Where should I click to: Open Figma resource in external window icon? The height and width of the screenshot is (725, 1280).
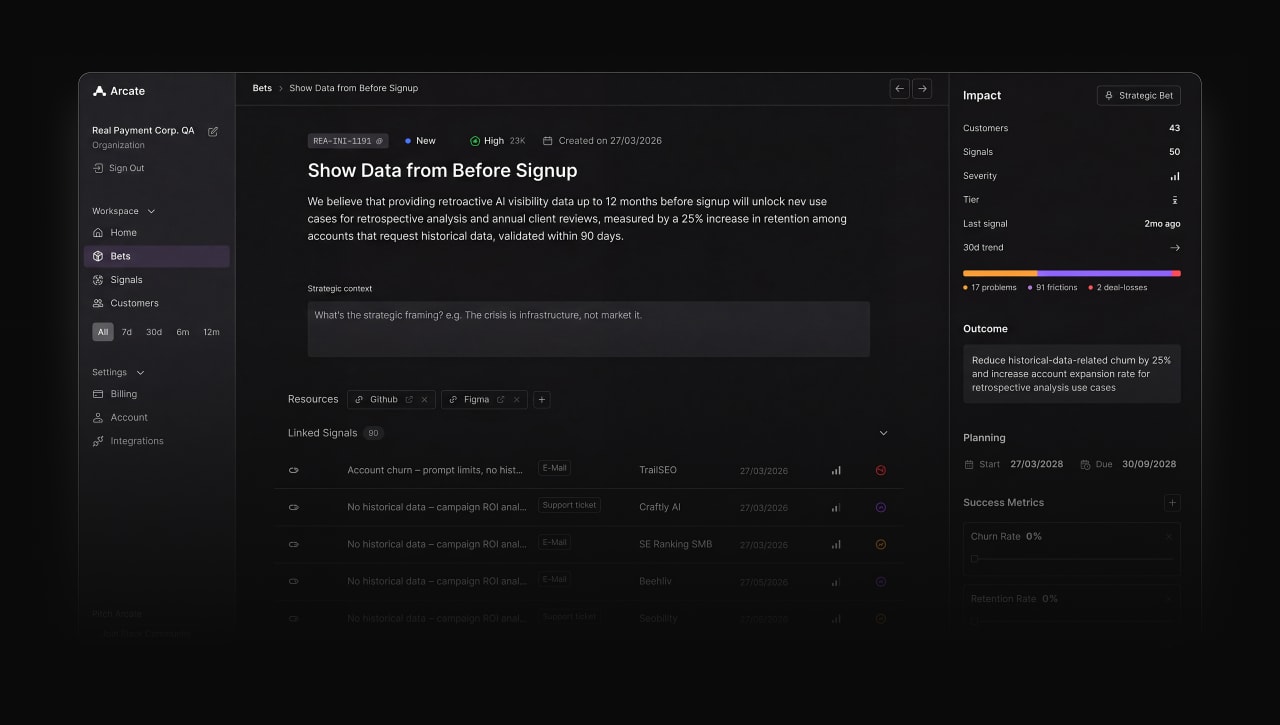tap(501, 399)
